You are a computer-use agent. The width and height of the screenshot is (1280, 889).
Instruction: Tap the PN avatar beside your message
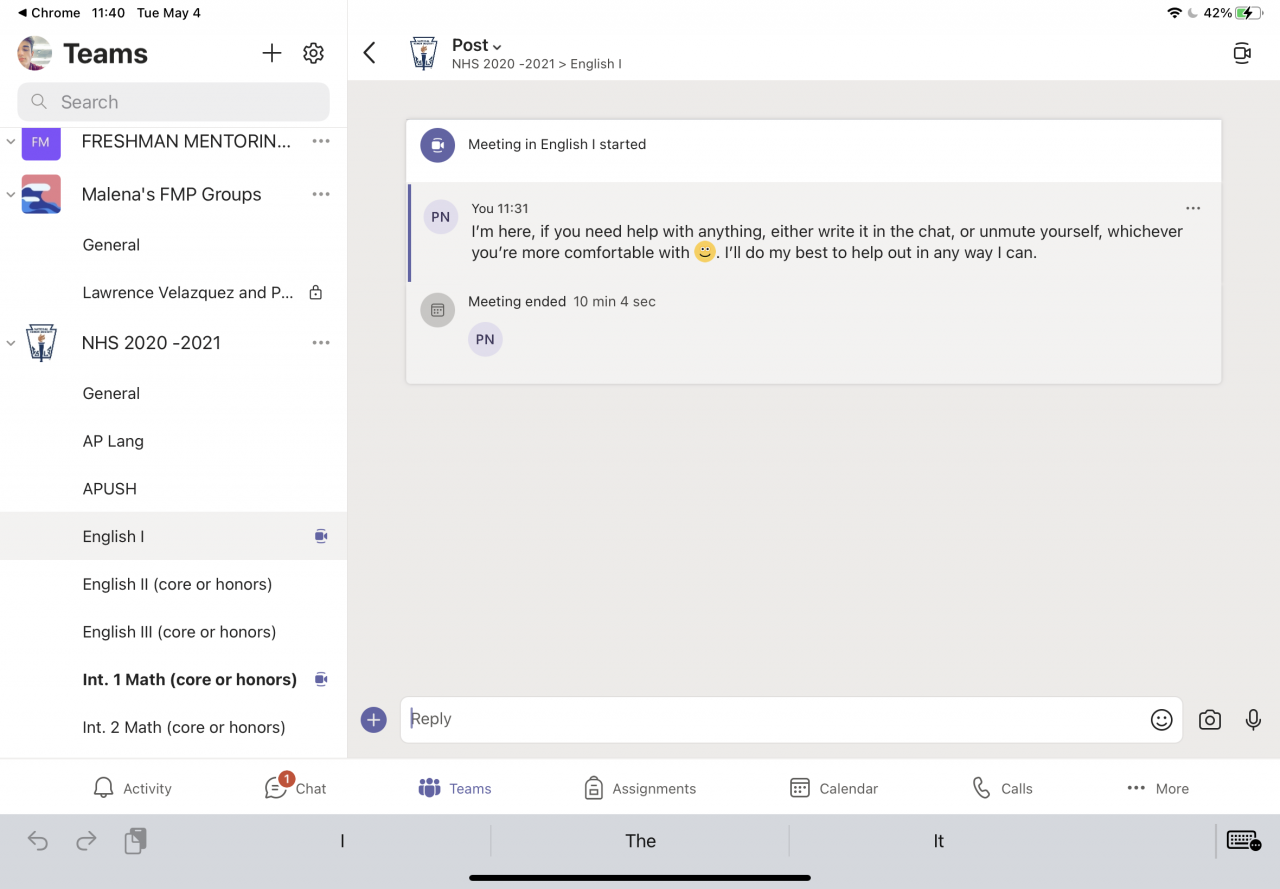441,217
